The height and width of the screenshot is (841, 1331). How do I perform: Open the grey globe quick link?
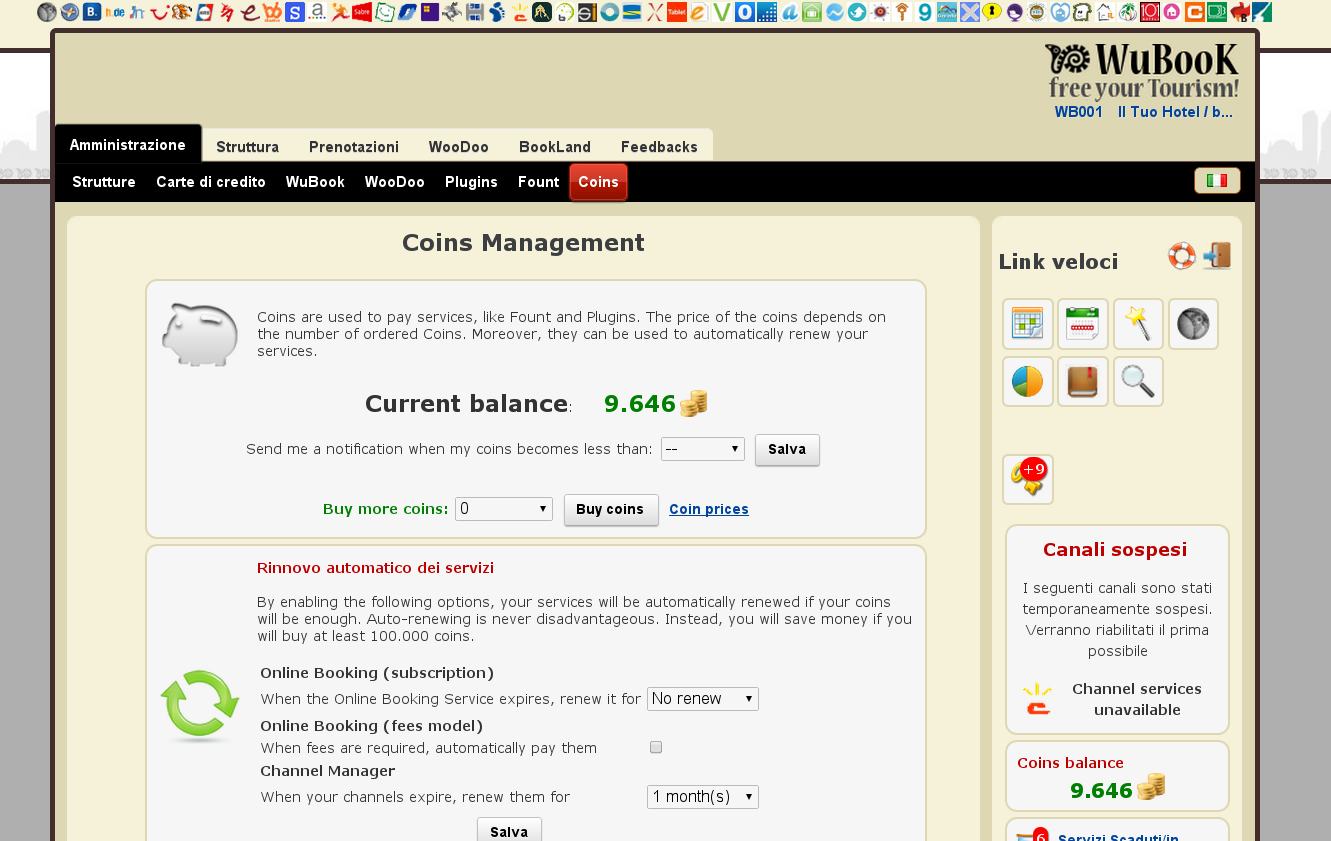[1193, 324]
